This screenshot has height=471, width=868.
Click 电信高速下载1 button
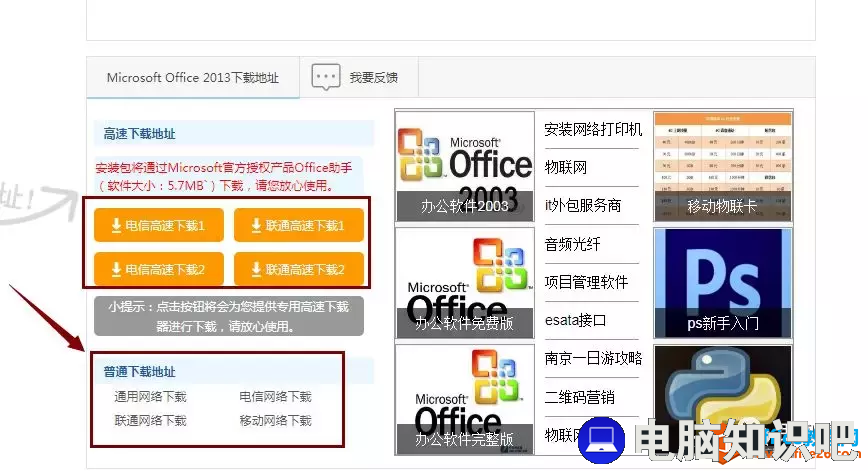159,225
